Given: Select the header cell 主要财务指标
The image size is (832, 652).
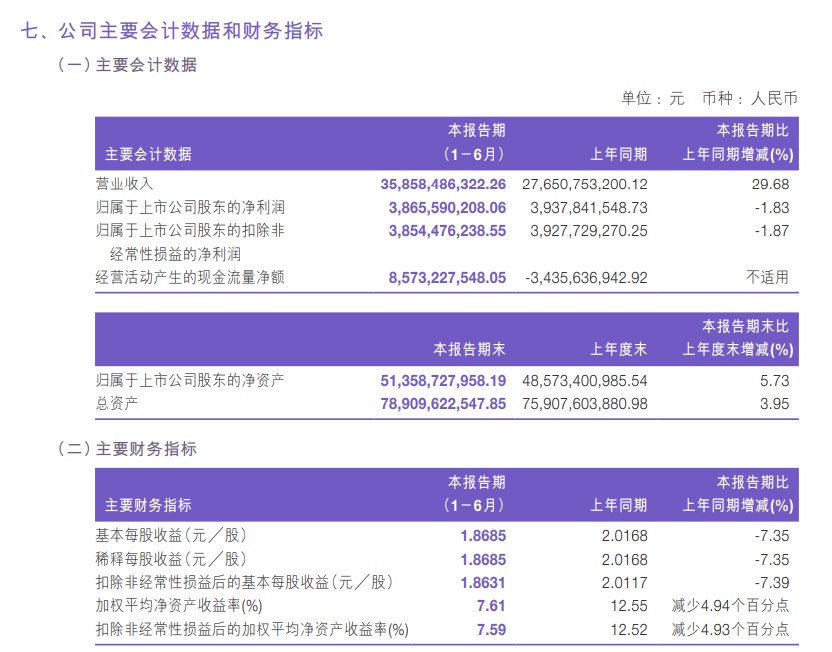Looking at the screenshot, I should click(148, 505).
